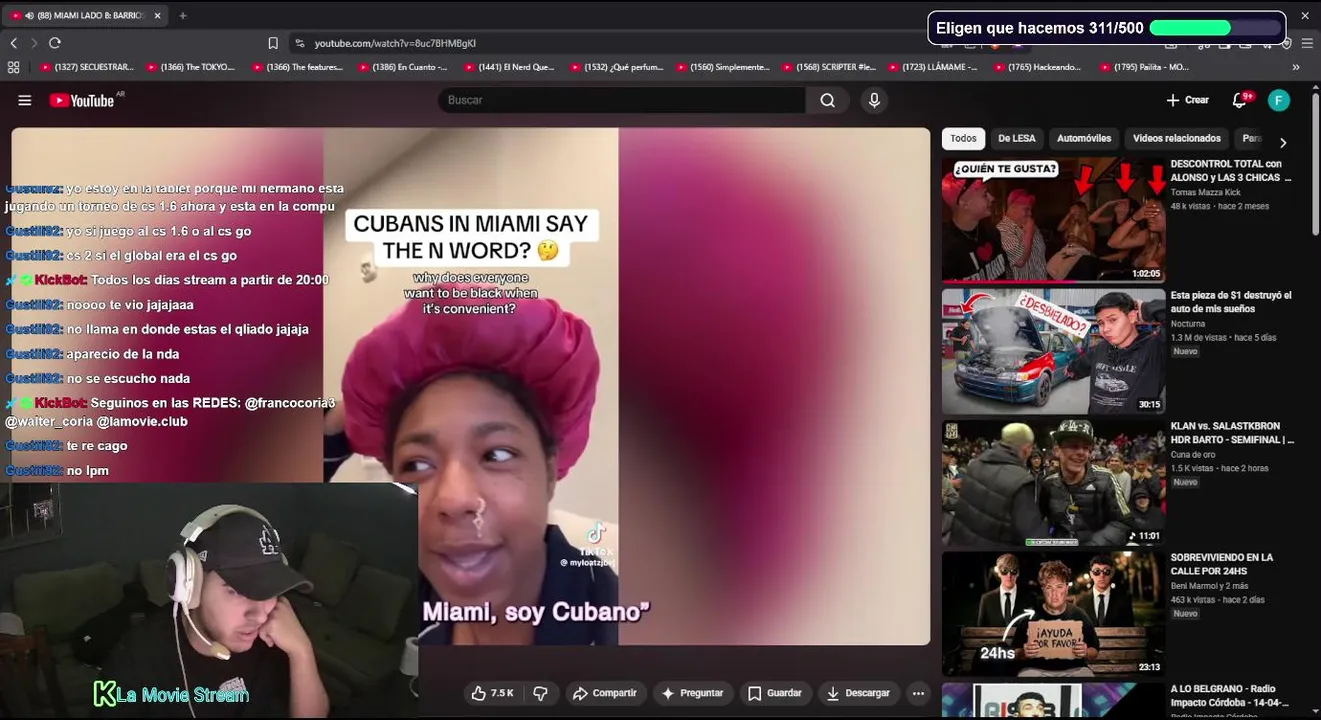Go to the YouTube home logo

click(82, 100)
